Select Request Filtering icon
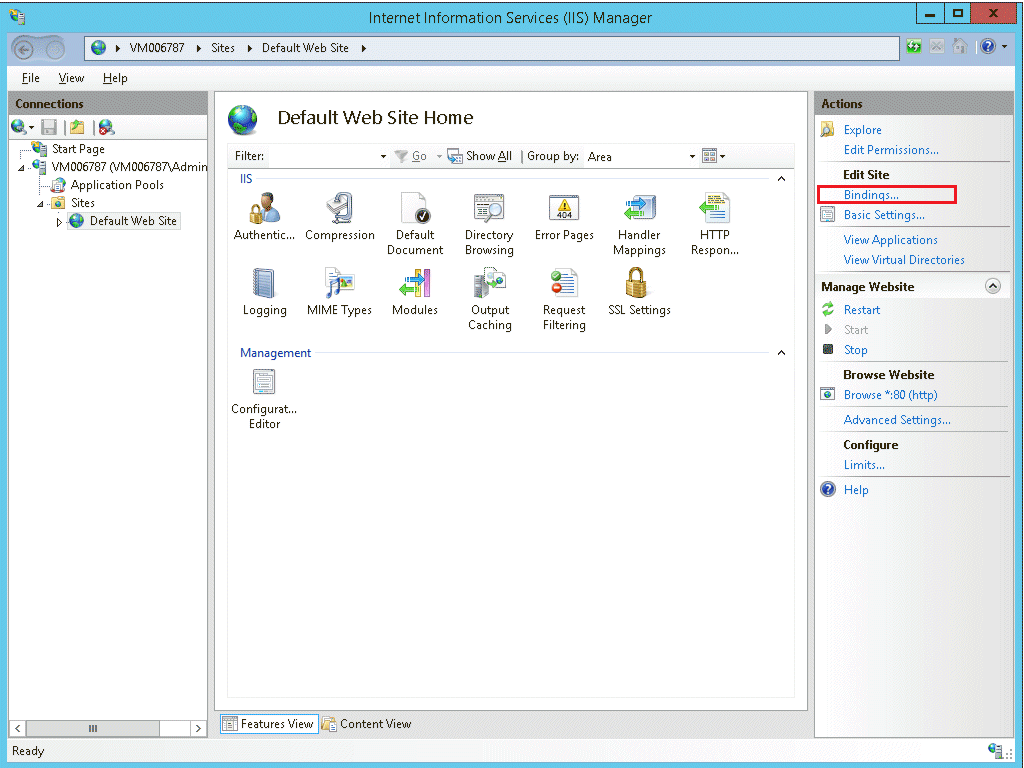 564,298
